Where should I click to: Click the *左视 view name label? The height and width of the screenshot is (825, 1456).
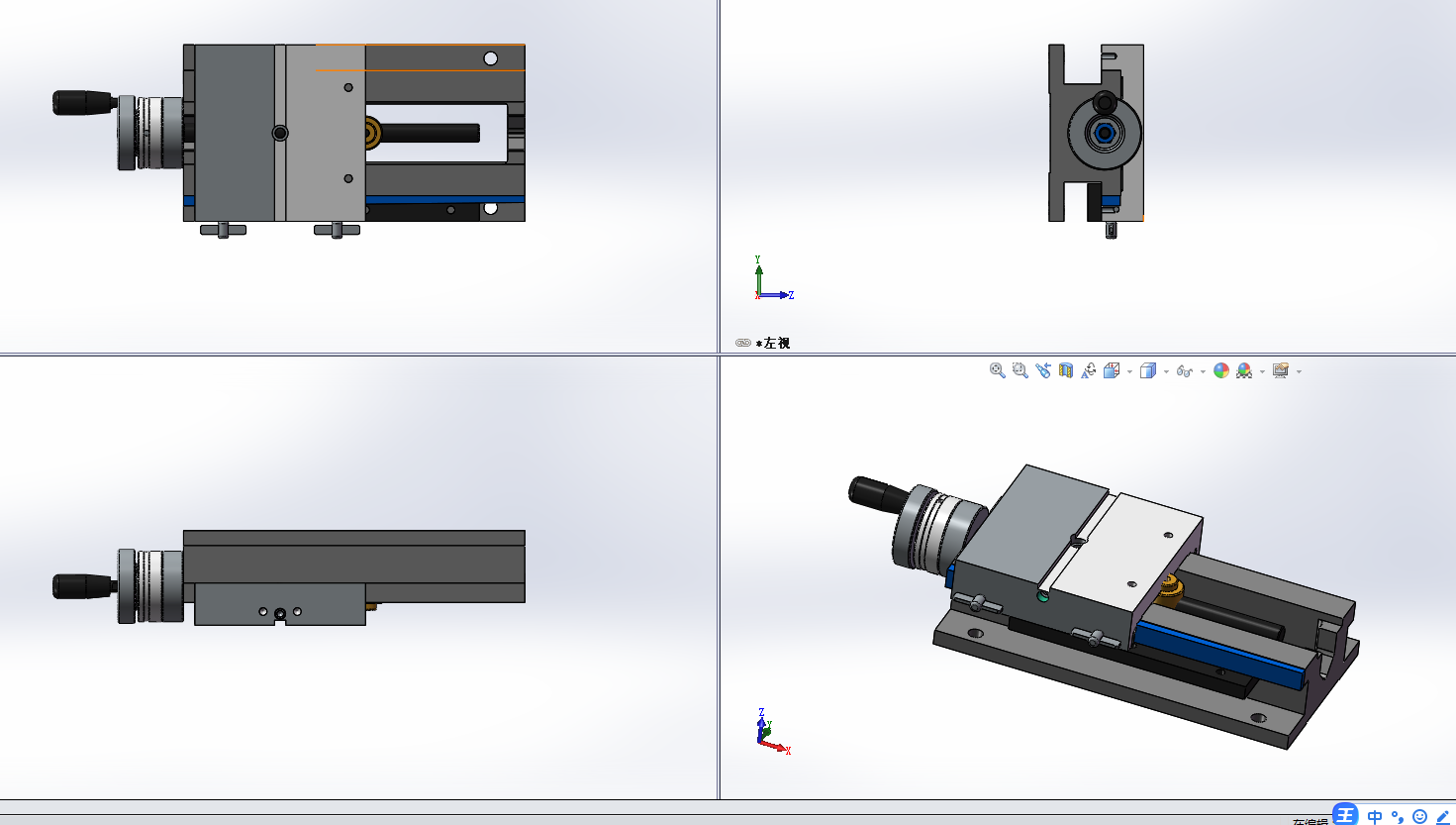click(773, 344)
